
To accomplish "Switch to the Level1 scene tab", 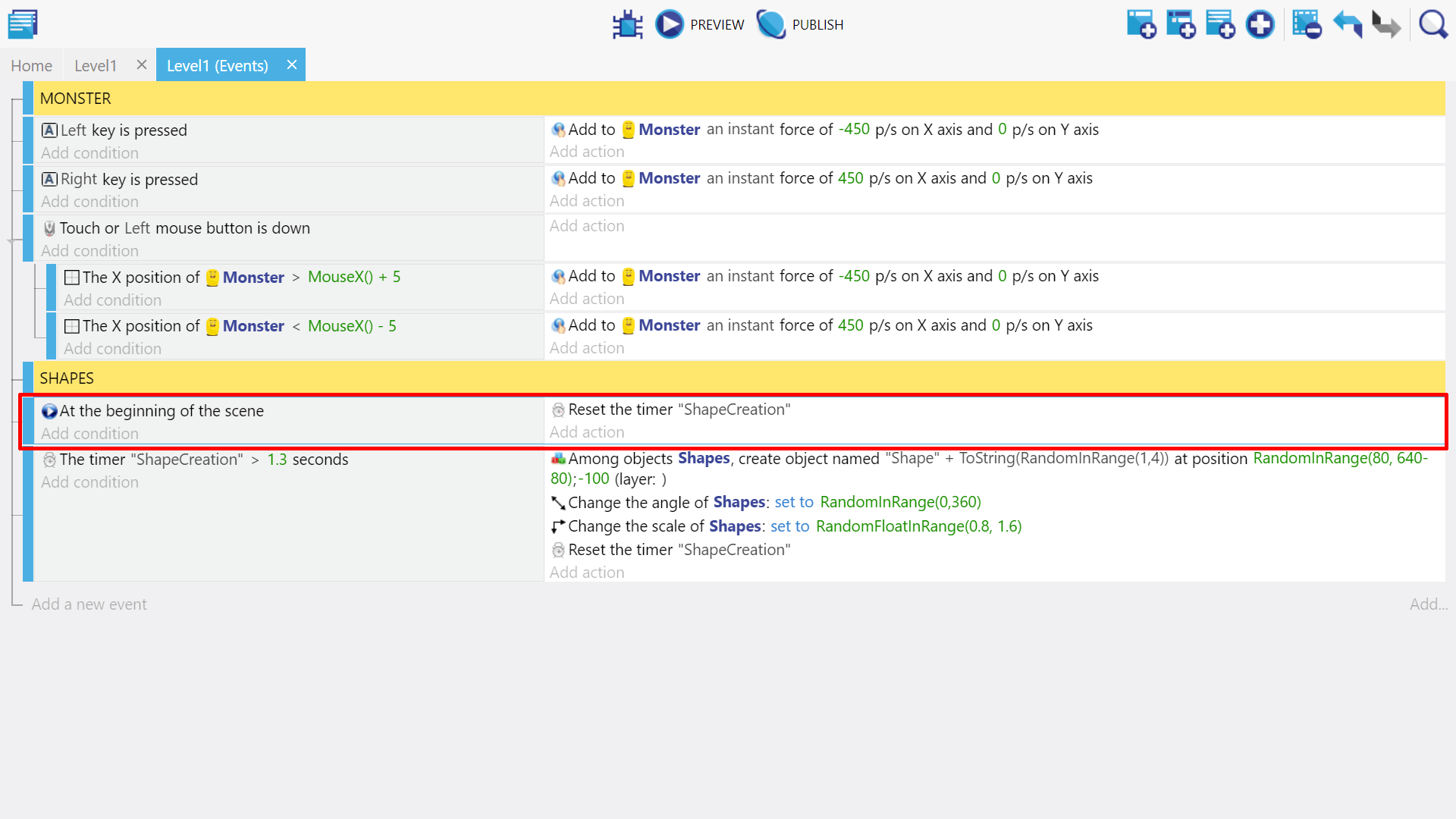I will 96,66.
